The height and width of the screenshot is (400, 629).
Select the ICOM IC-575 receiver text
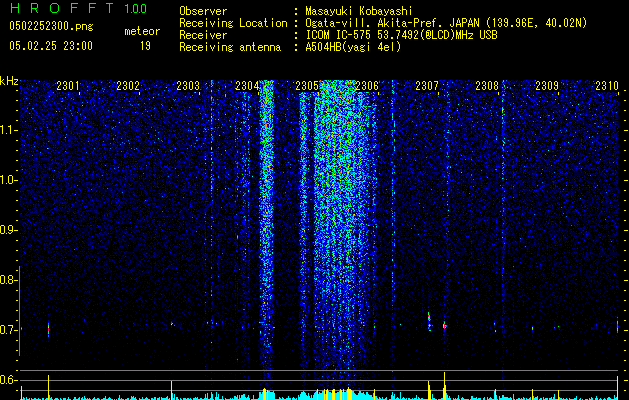click(x=401, y=35)
